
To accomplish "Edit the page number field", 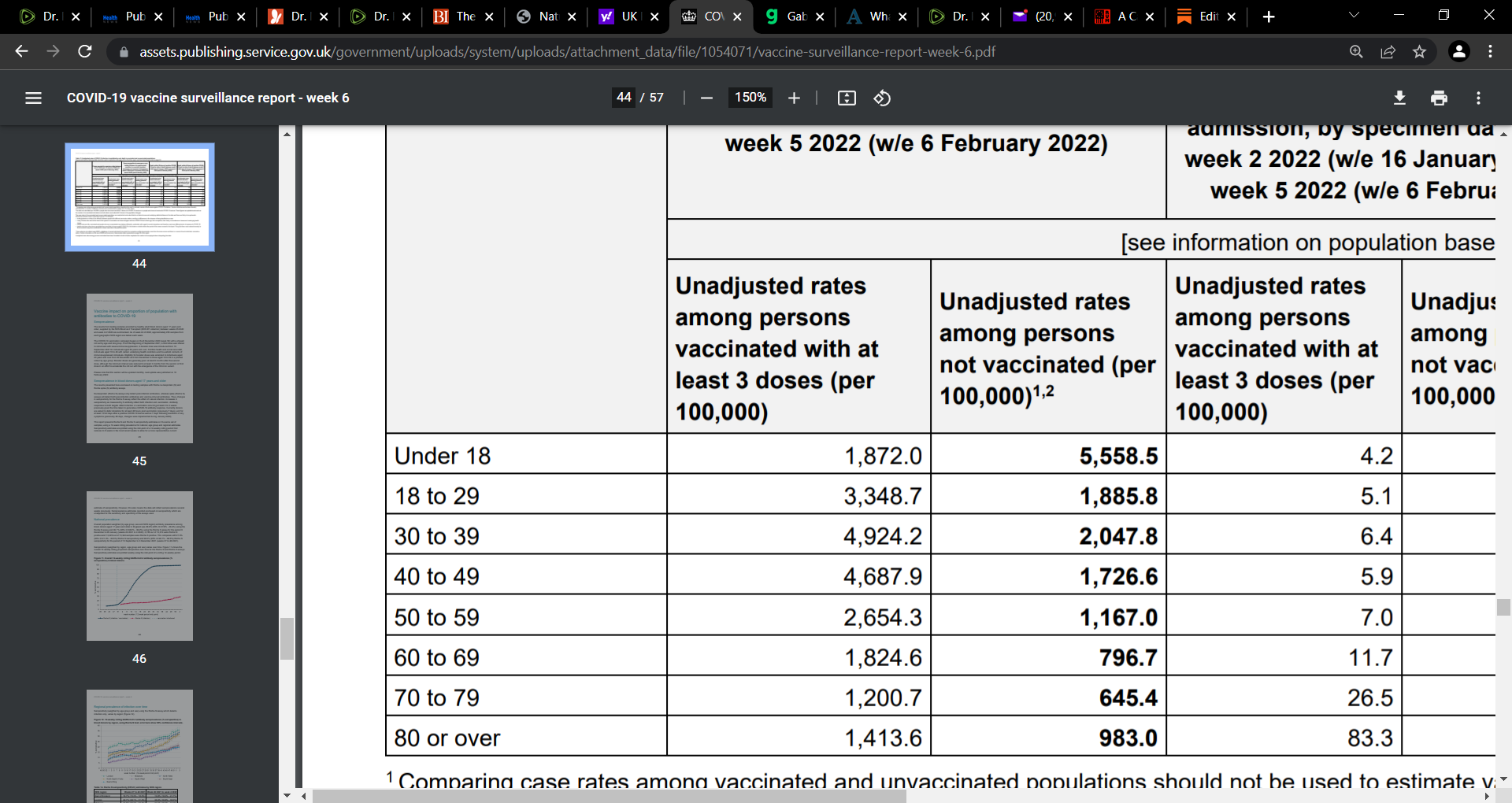I will pyautogui.click(x=624, y=97).
